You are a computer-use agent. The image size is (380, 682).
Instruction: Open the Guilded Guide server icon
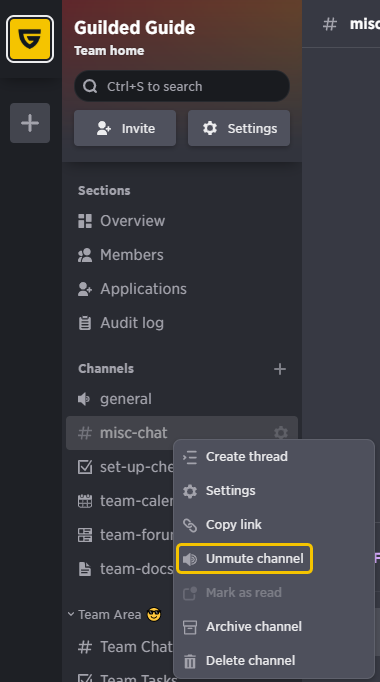(30, 39)
